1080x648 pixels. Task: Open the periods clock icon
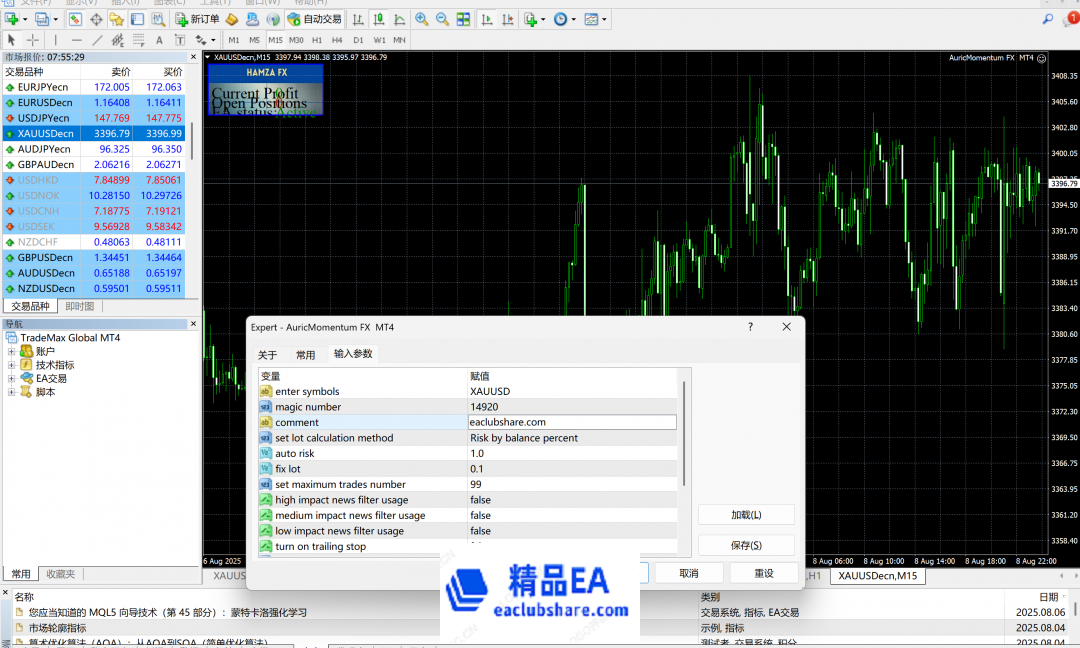point(561,19)
